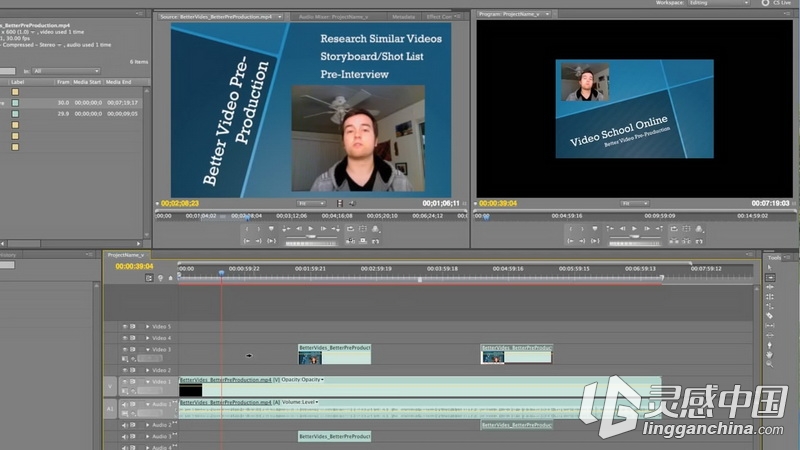Switch to Audio Mixer tab
The width and height of the screenshot is (800, 450).
pyautogui.click(x=334, y=17)
